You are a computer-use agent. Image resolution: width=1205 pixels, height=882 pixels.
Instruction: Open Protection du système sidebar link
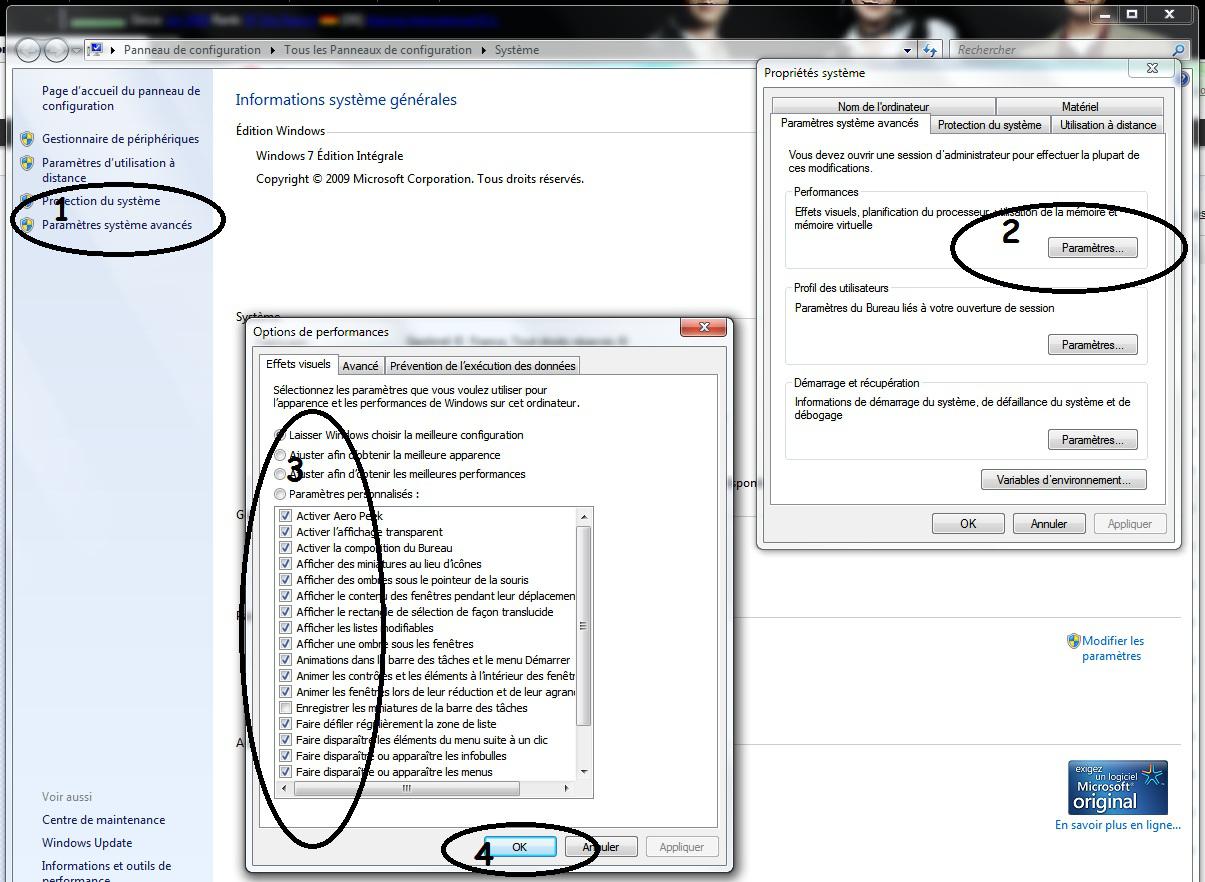(101, 201)
